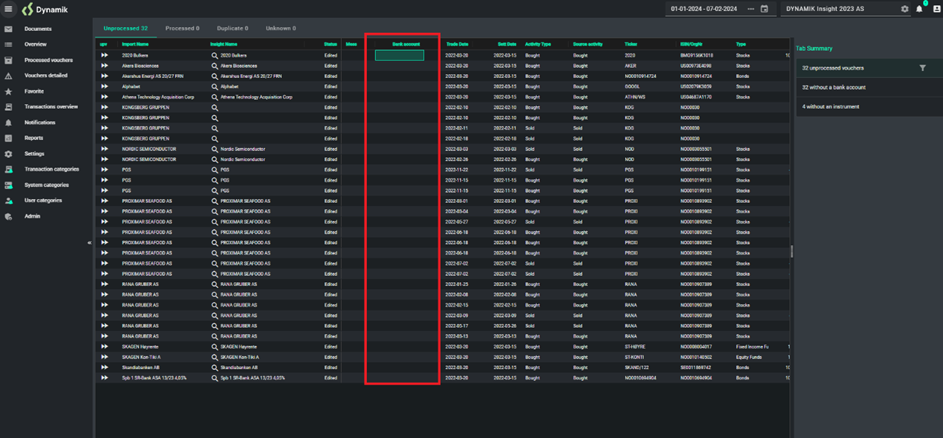Open the date range field 01-01-2024 - 07-02-2024

(704, 9)
